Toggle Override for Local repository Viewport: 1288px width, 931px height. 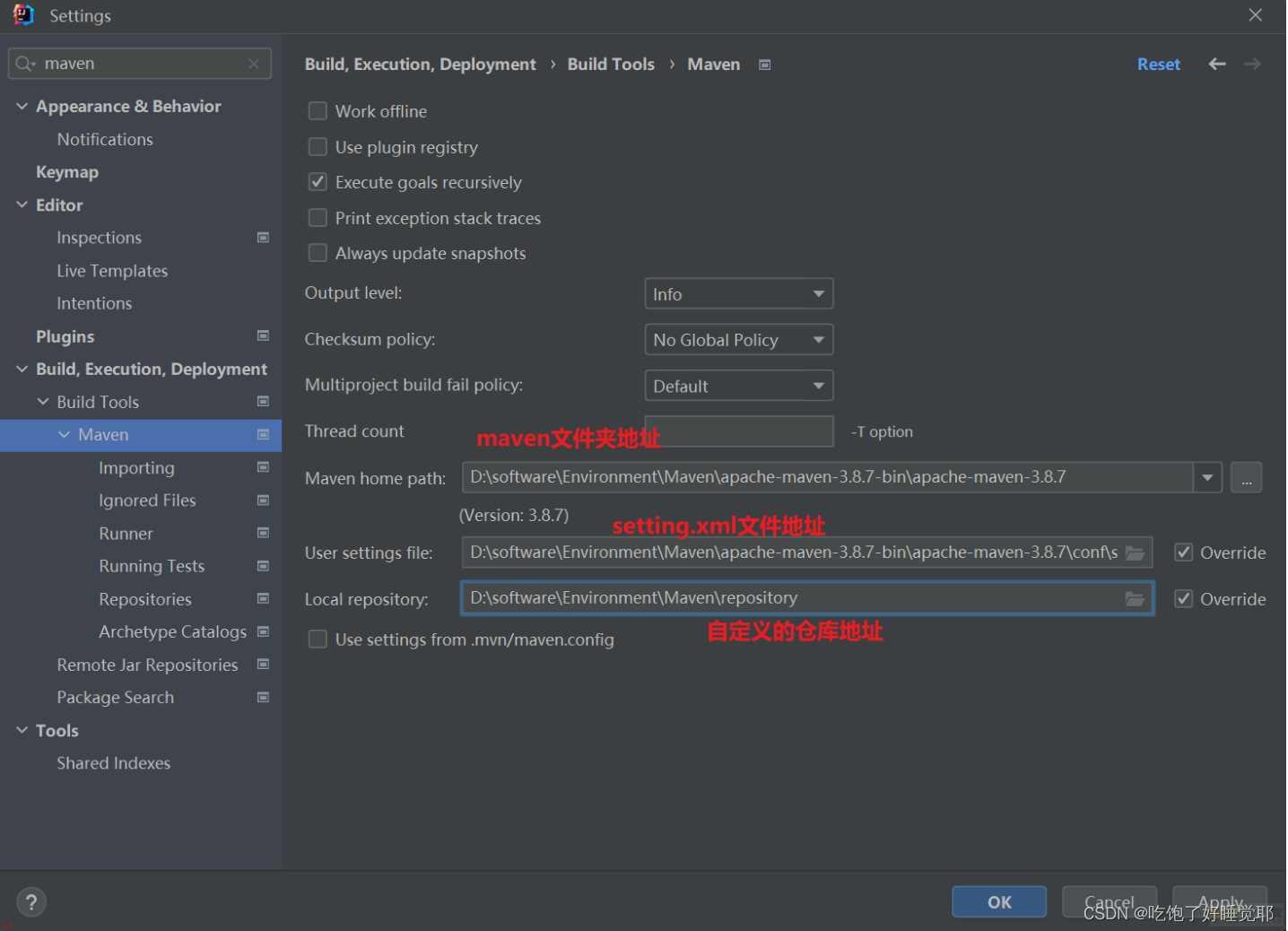point(1184,599)
